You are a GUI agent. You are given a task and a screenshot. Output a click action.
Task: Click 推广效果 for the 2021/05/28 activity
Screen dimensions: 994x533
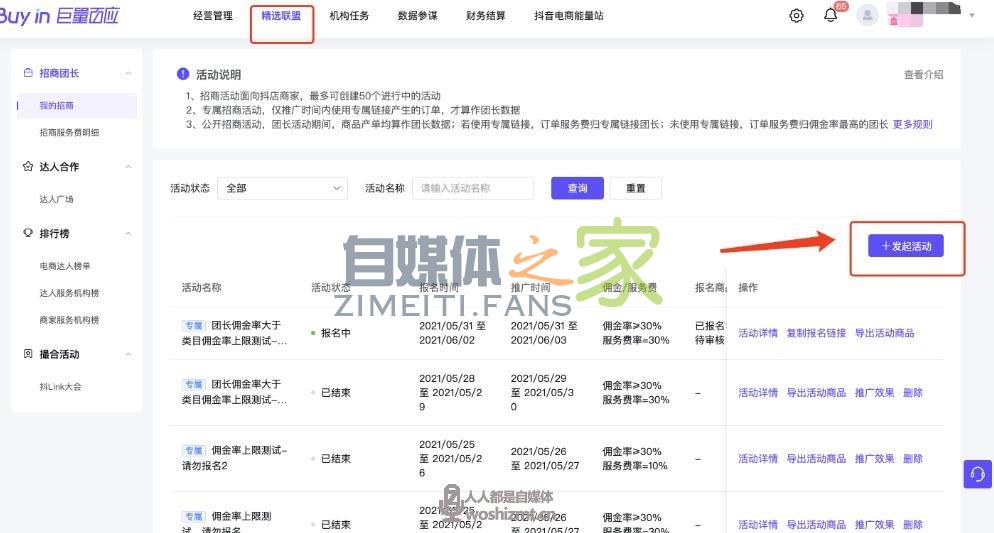875,392
